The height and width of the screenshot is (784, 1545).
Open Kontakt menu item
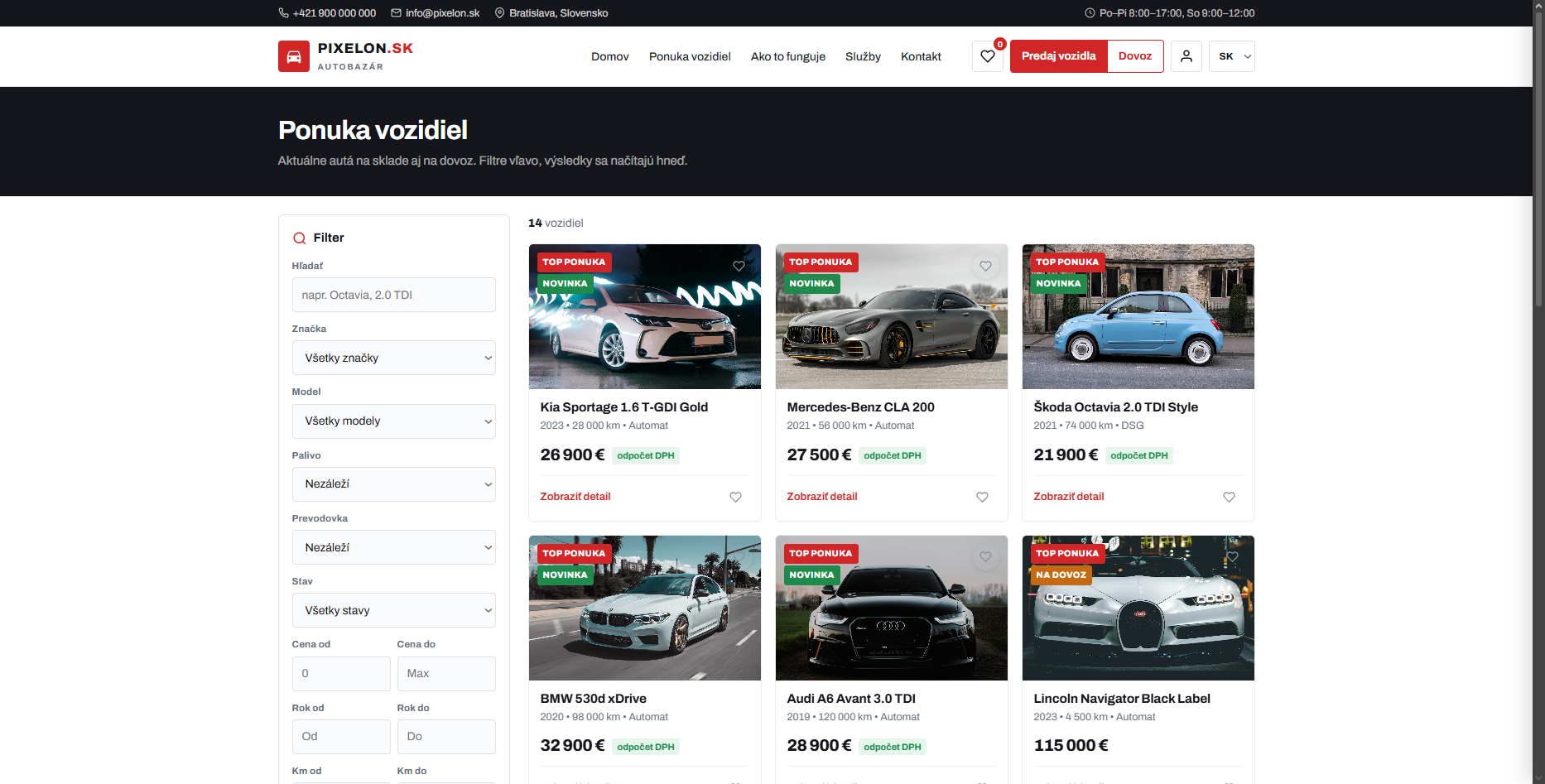click(921, 56)
